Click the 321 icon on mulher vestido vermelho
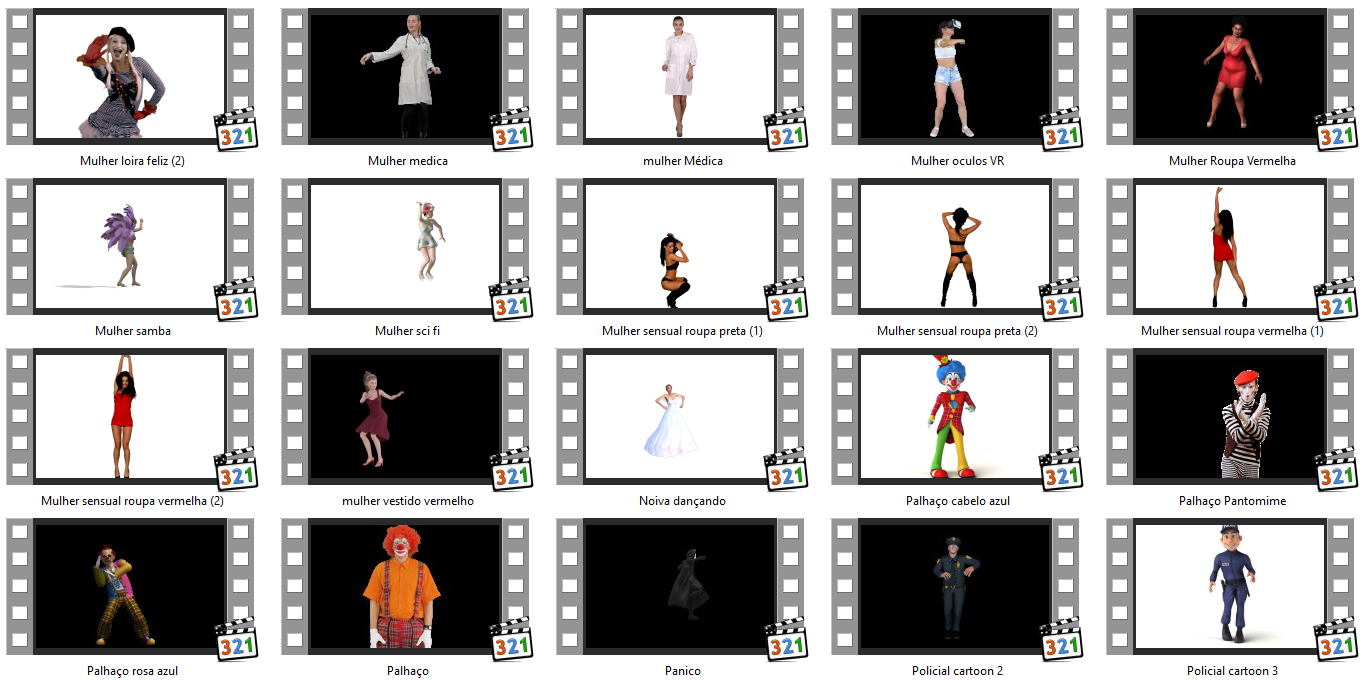 tap(511, 470)
